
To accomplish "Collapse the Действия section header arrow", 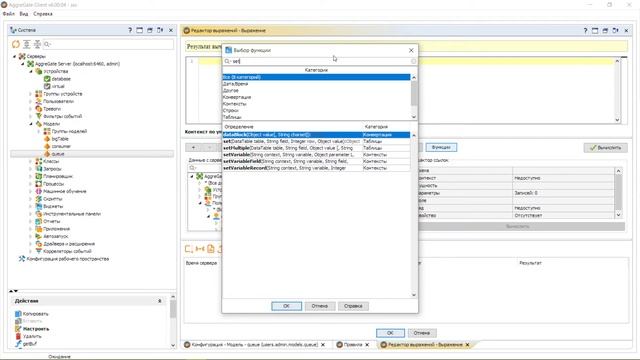I will tap(160, 301).
